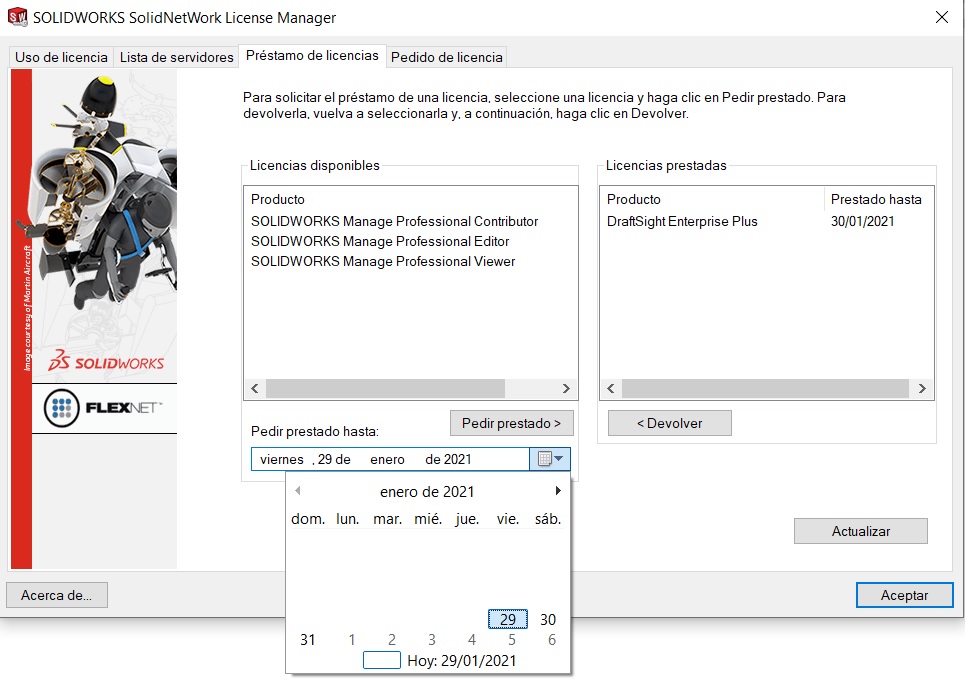Viewport: 965px width, 695px height.
Task: Select Préstamo de licencias tab
Action: pyautogui.click(x=312, y=55)
